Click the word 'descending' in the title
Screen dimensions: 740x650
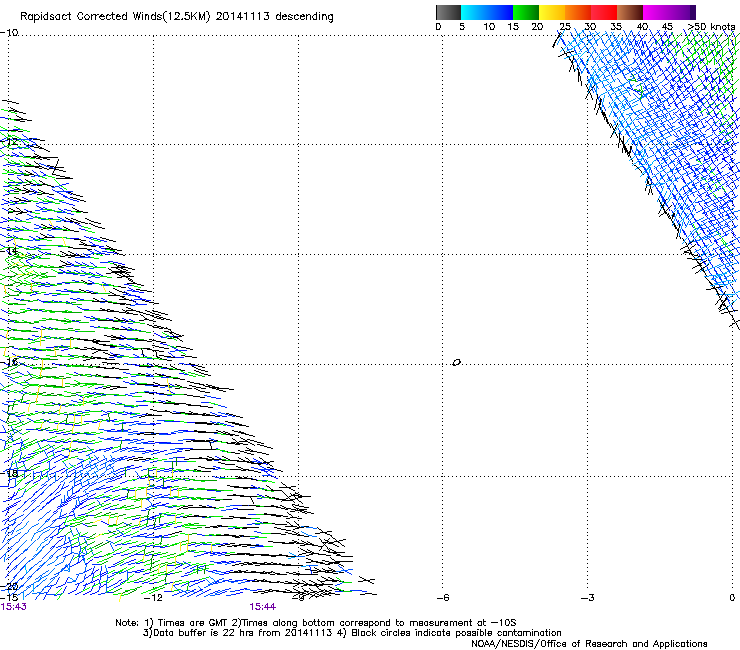tap(304, 17)
